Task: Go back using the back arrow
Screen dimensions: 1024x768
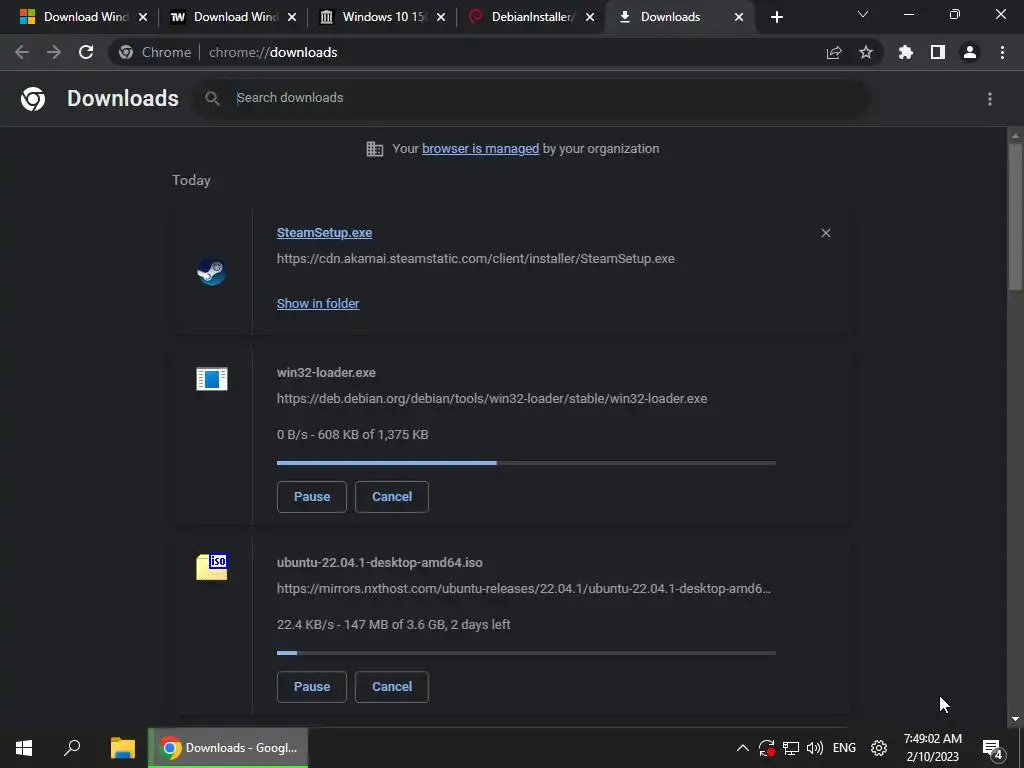Action: [x=22, y=52]
